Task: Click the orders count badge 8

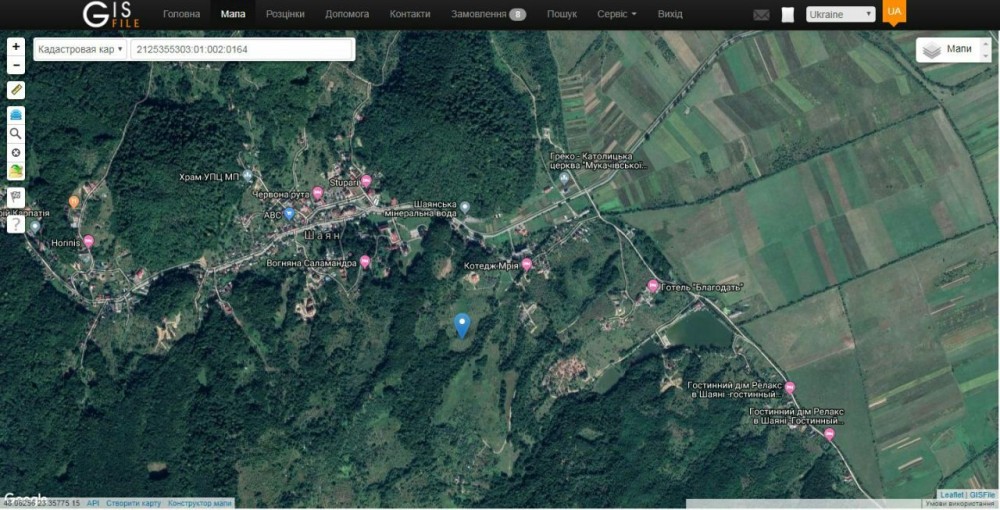Action: tap(517, 14)
